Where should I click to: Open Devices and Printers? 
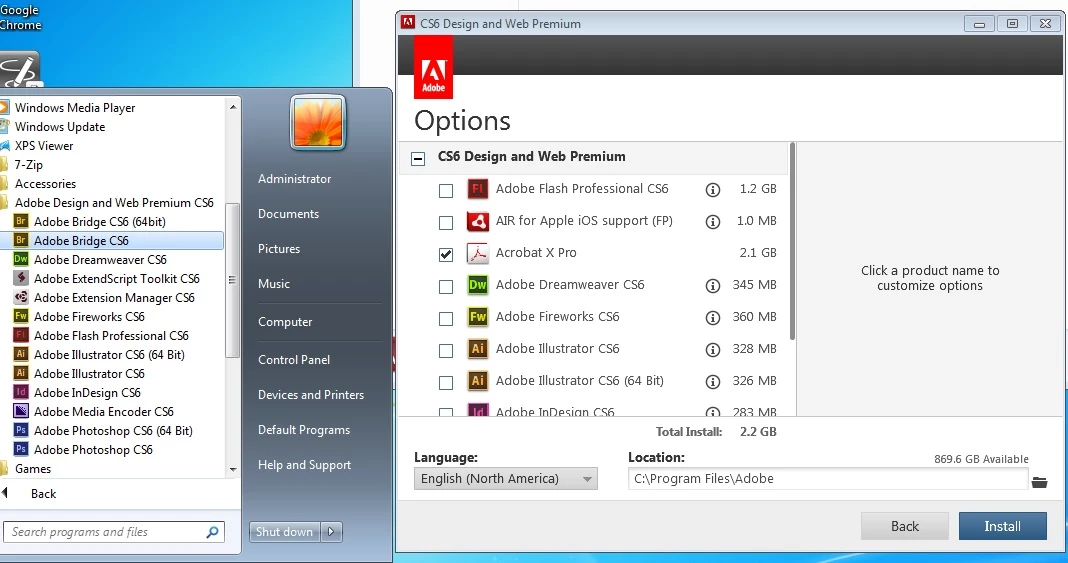point(311,395)
